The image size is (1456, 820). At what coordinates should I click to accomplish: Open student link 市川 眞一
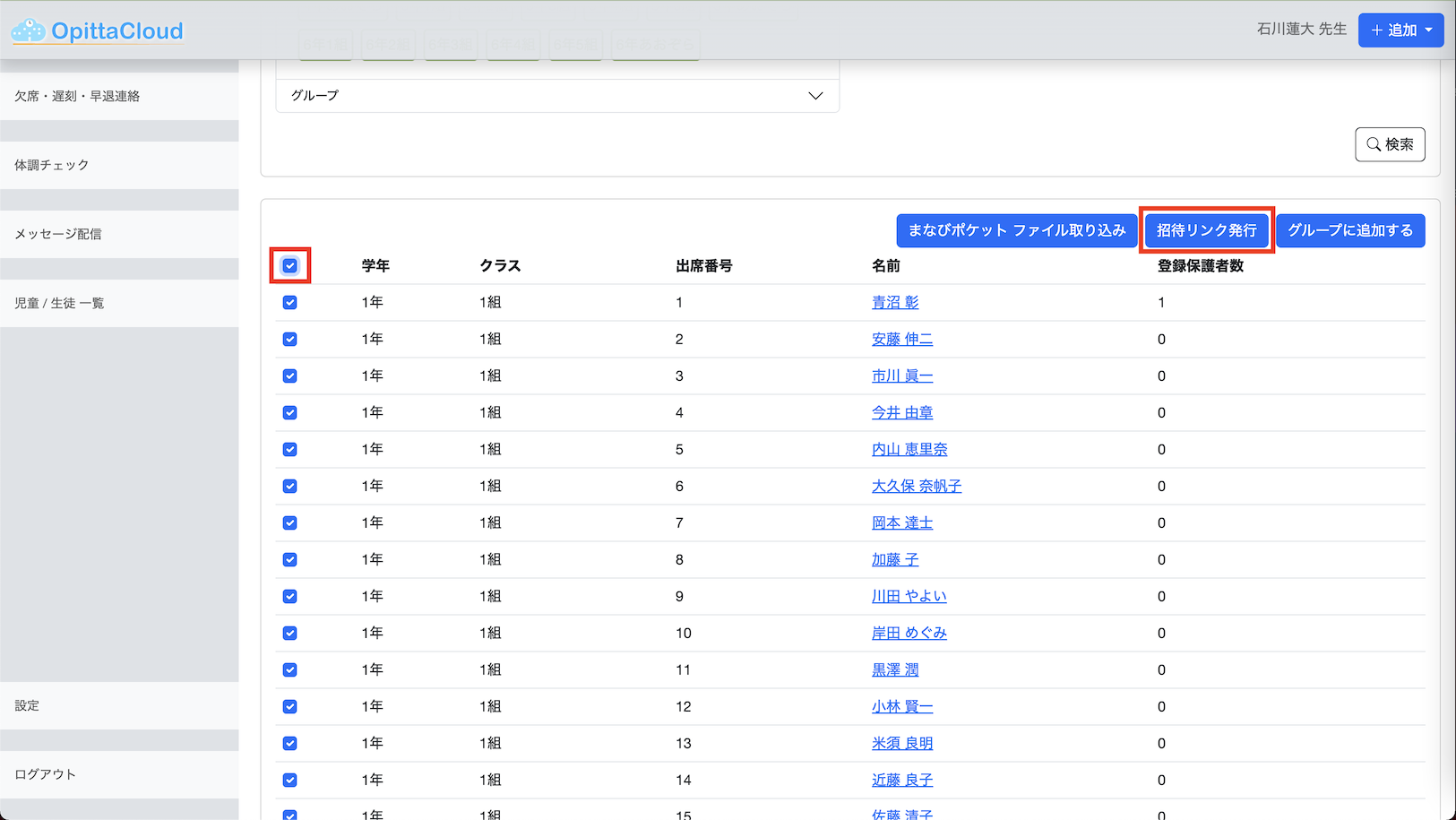[902, 375]
